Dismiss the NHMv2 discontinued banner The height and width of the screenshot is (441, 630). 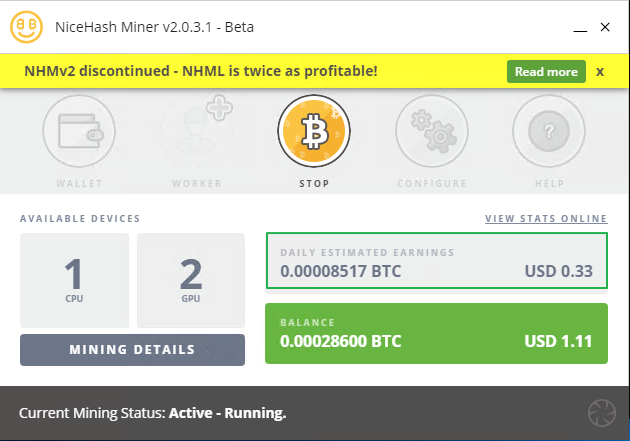tap(600, 72)
